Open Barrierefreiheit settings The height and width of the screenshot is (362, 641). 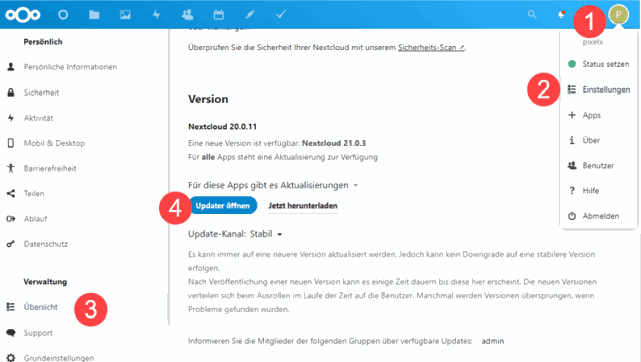[x=50, y=168]
